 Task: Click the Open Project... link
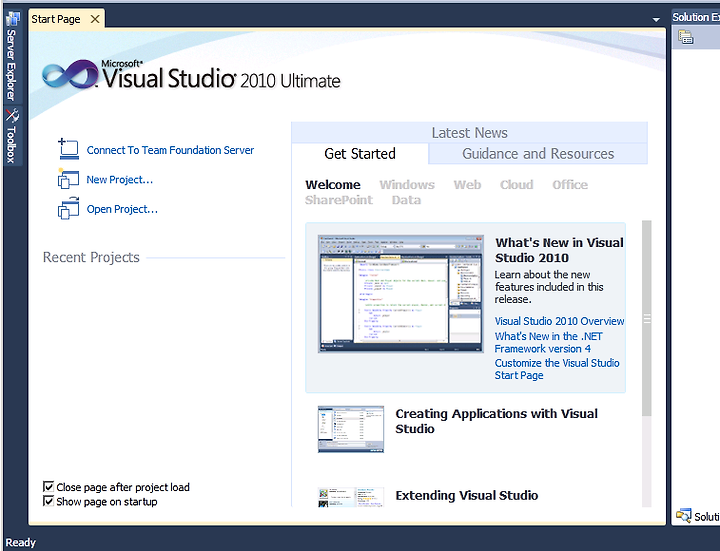(x=122, y=209)
